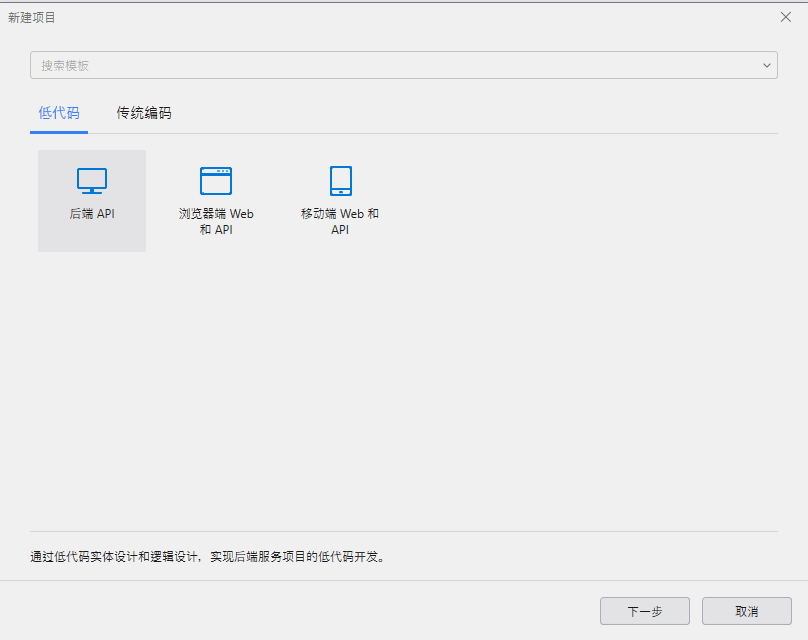Pick the phone-shaped project template icon
808x640 pixels.
click(x=340, y=180)
